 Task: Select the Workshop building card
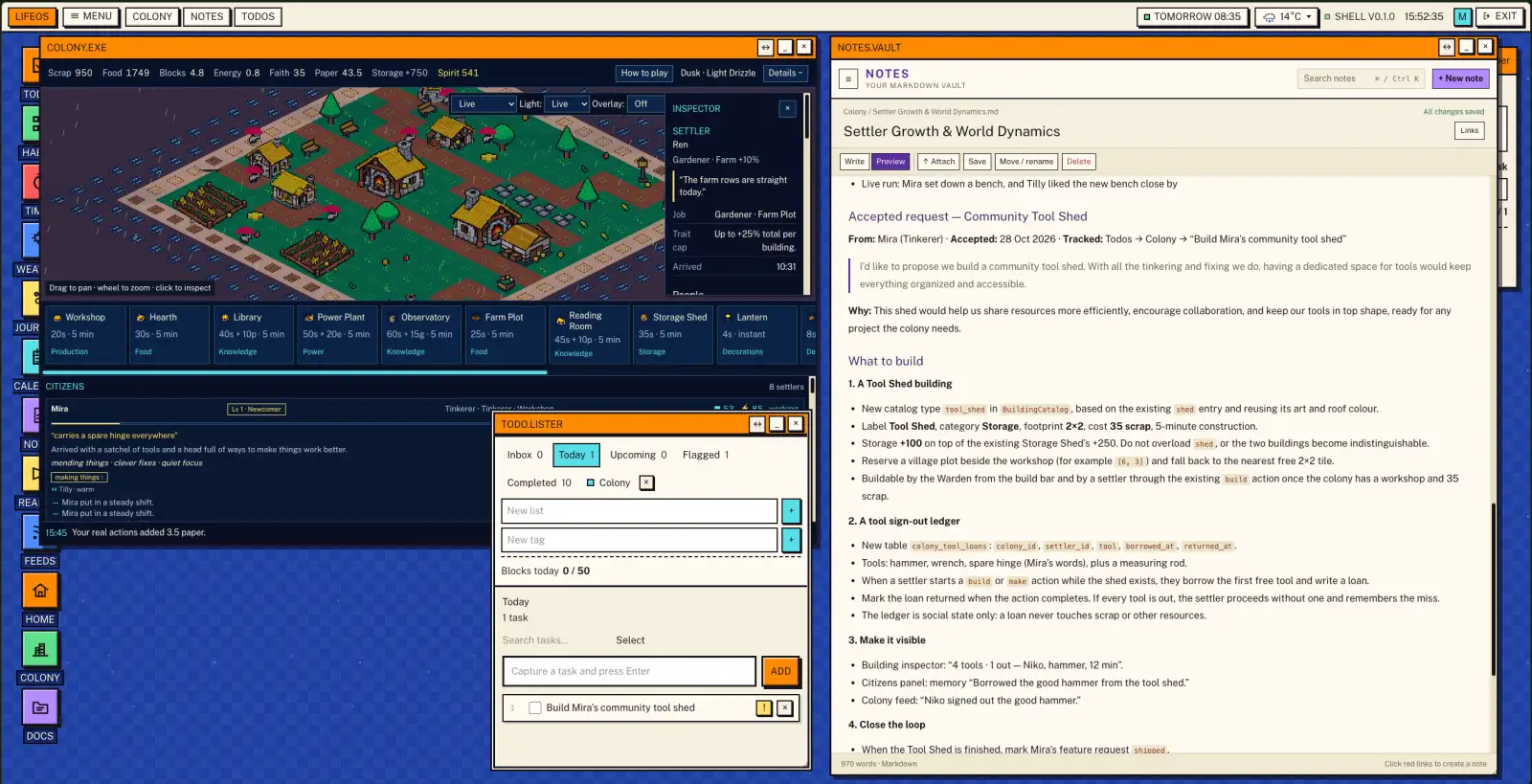click(x=85, y=334)
